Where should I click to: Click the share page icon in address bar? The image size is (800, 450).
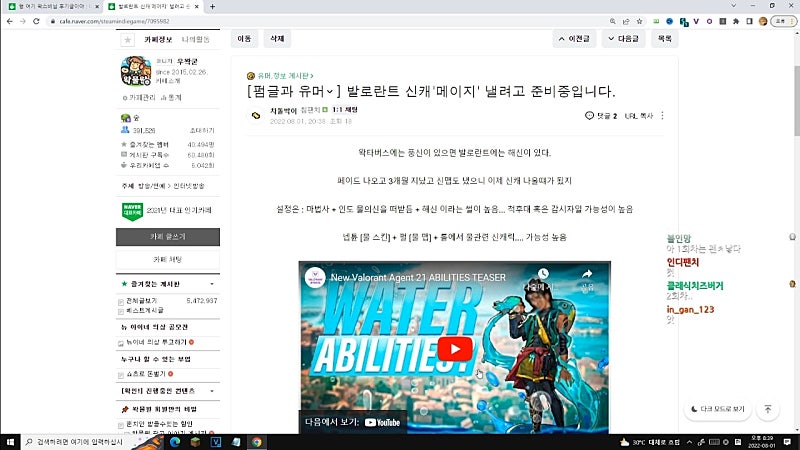626,21
